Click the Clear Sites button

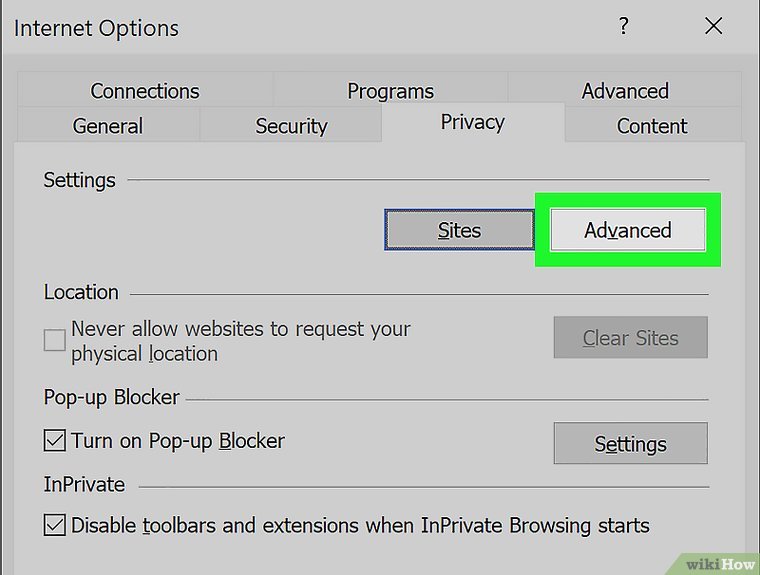click(630, 338)
